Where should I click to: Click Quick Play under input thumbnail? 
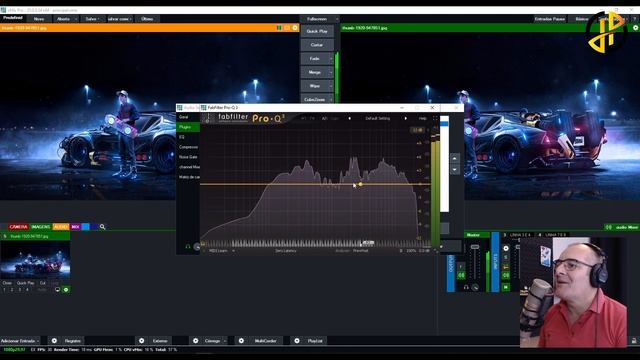coord(25,283)
